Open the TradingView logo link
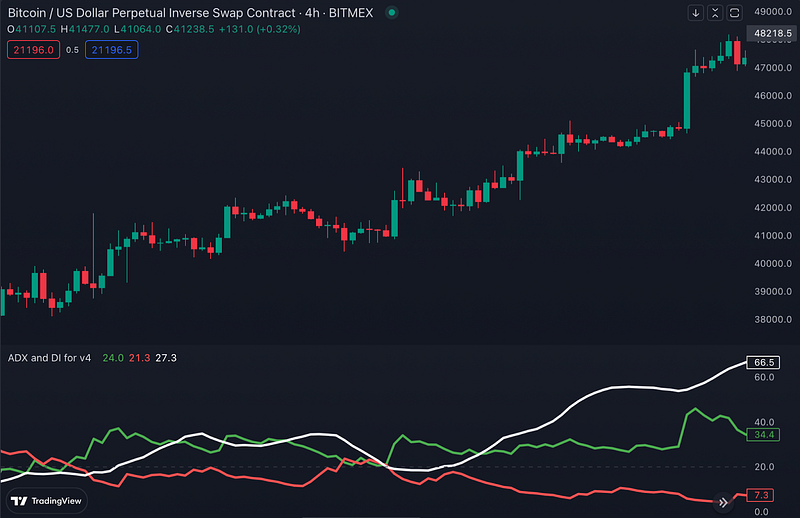 tap(46, 501)
